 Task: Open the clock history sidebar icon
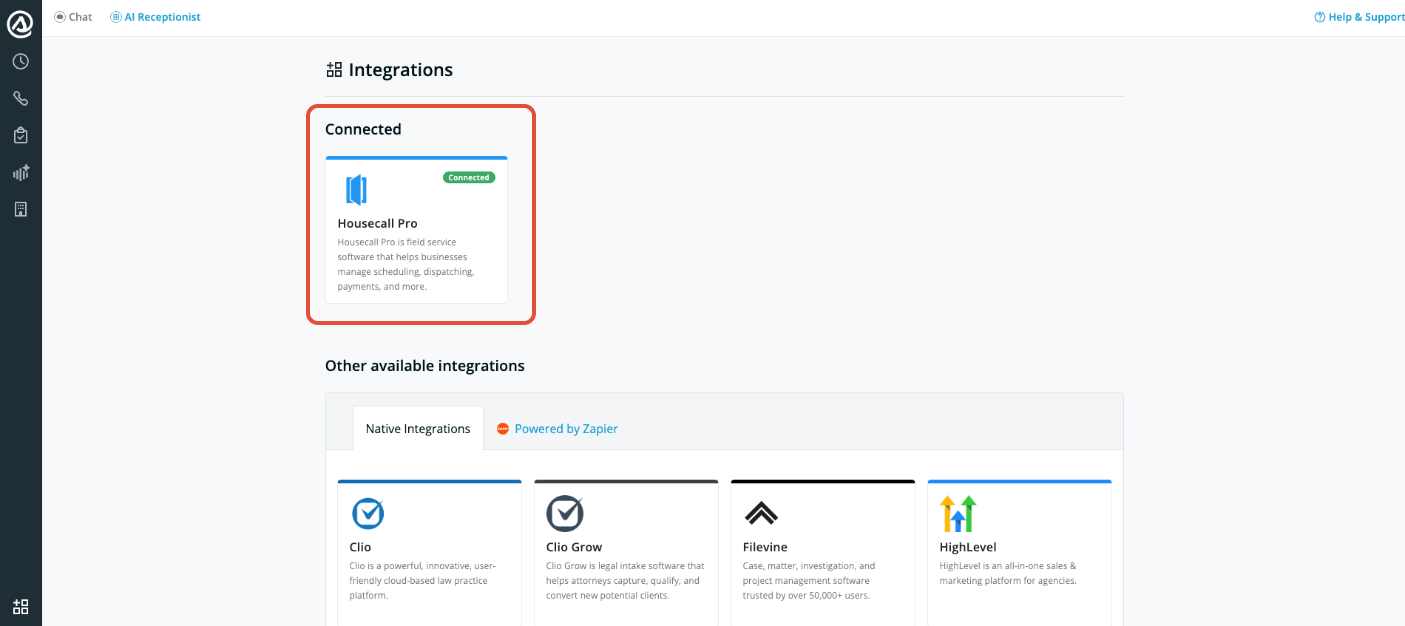pyautogui.click(x=20, y=62)
